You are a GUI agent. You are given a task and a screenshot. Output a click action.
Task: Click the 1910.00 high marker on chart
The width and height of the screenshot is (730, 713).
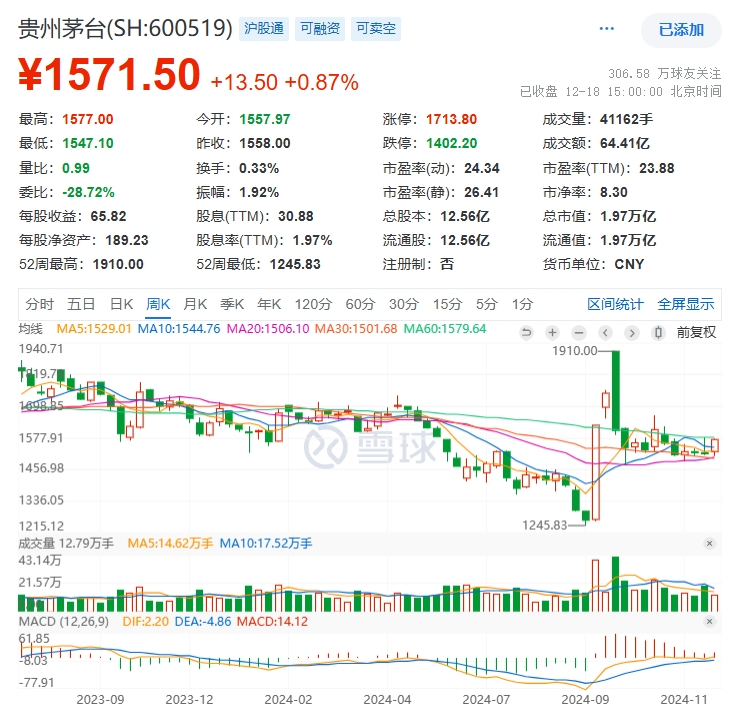coord(575,351)
